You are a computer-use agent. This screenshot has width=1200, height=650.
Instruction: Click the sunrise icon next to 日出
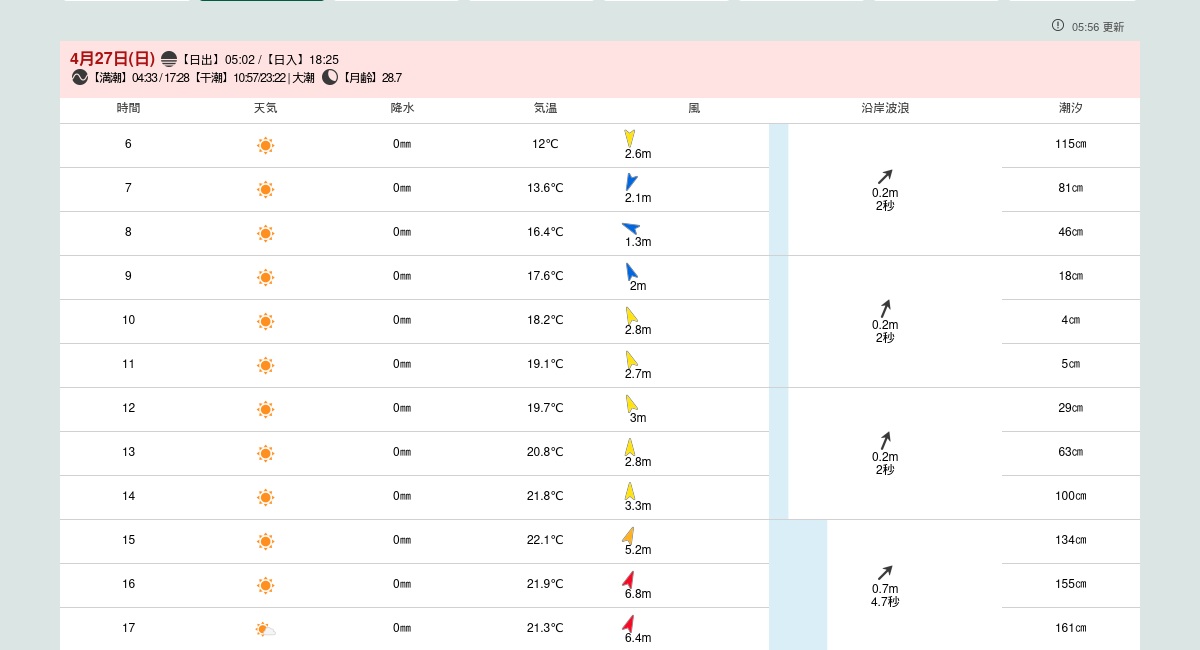(x=169, y=59)
